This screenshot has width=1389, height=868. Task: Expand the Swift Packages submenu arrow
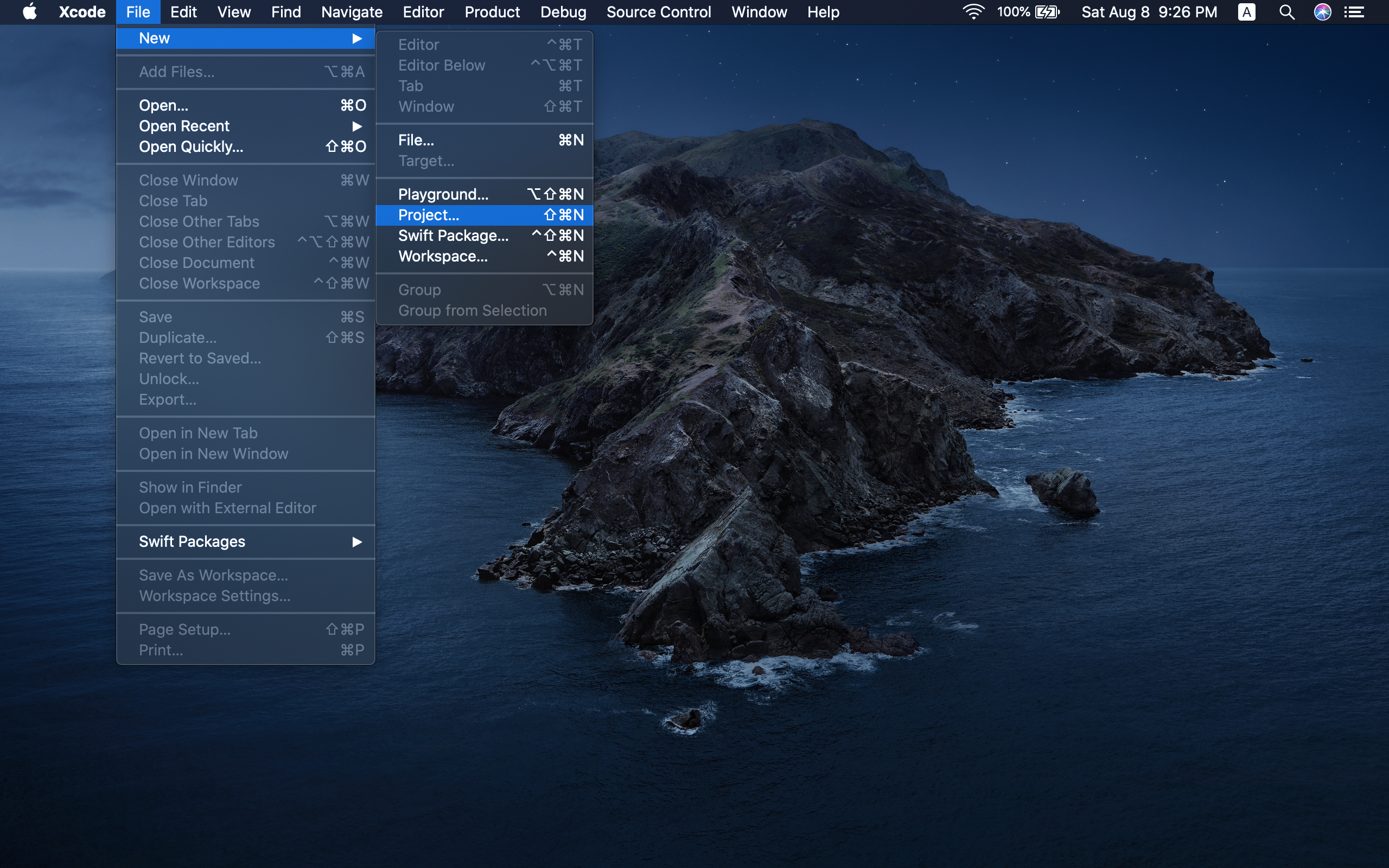tap(357, 542)
